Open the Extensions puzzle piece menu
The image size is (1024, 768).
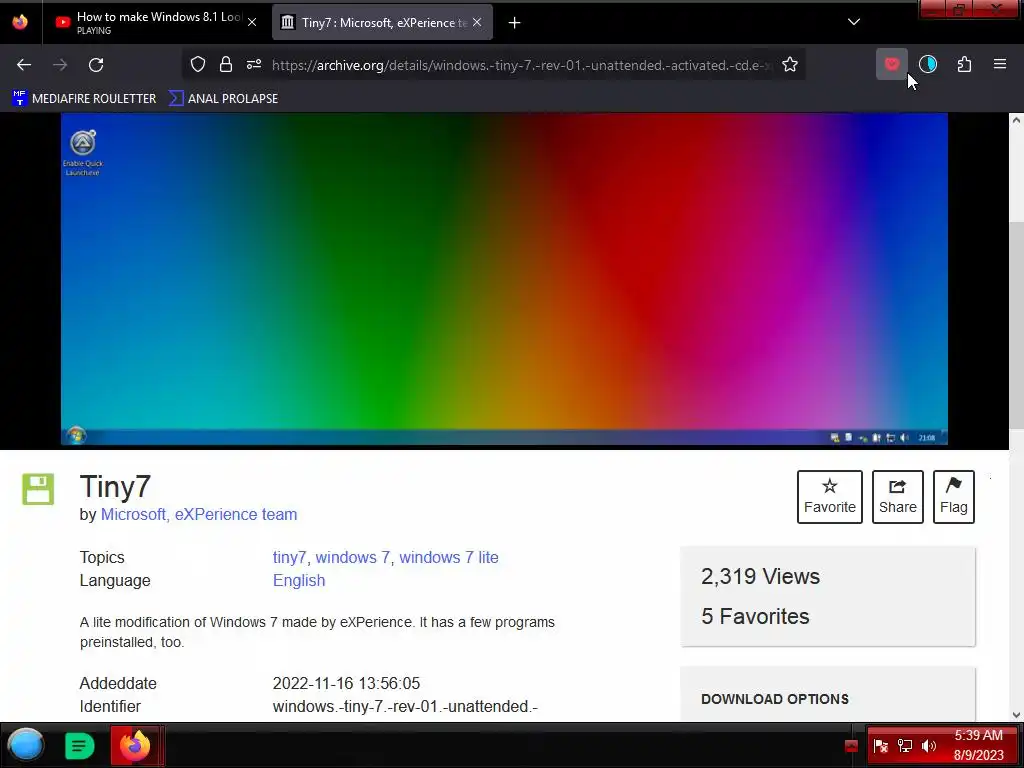[x=964, y=64]
